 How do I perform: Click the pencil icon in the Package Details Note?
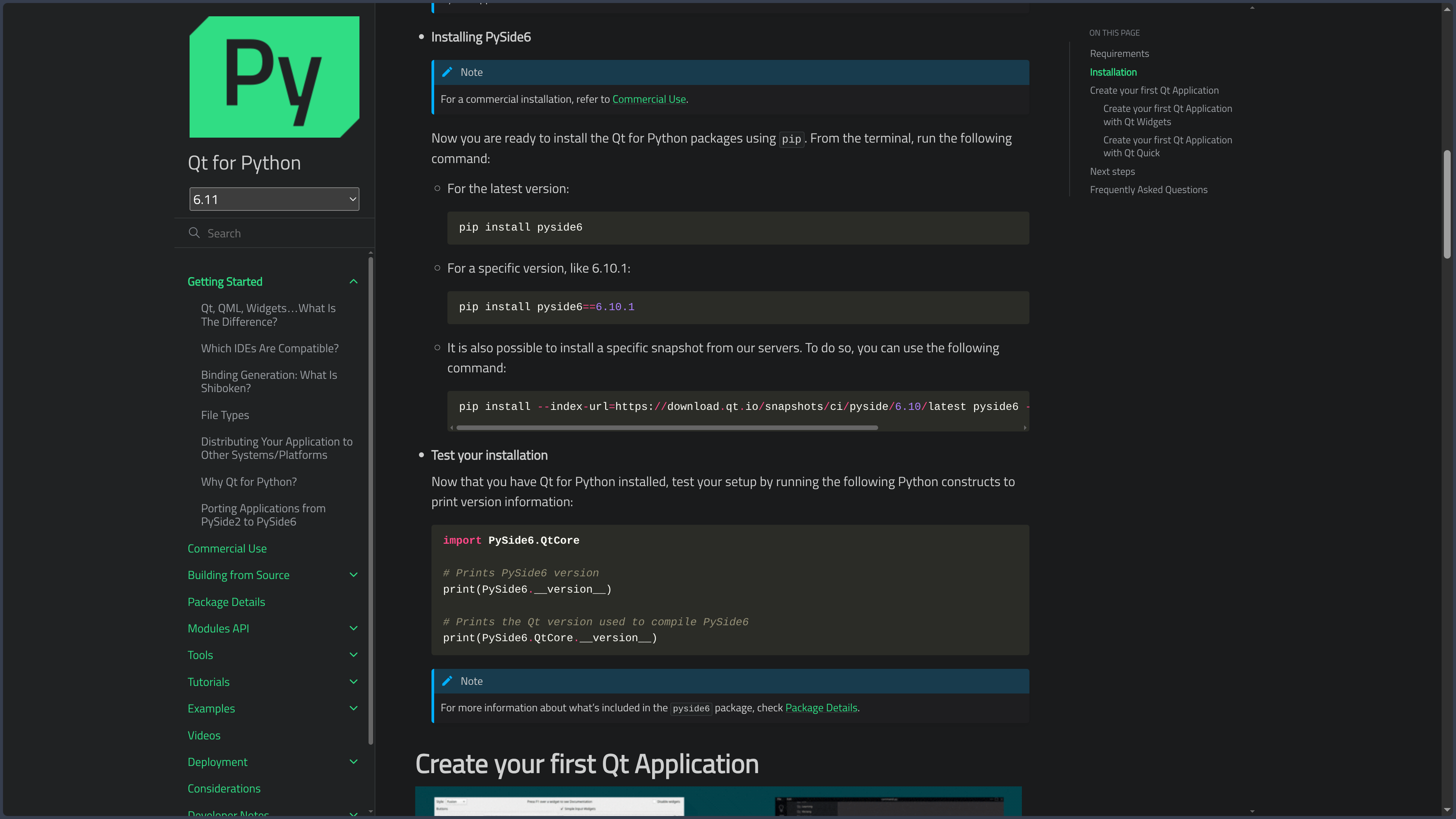[x=447, y=681]
